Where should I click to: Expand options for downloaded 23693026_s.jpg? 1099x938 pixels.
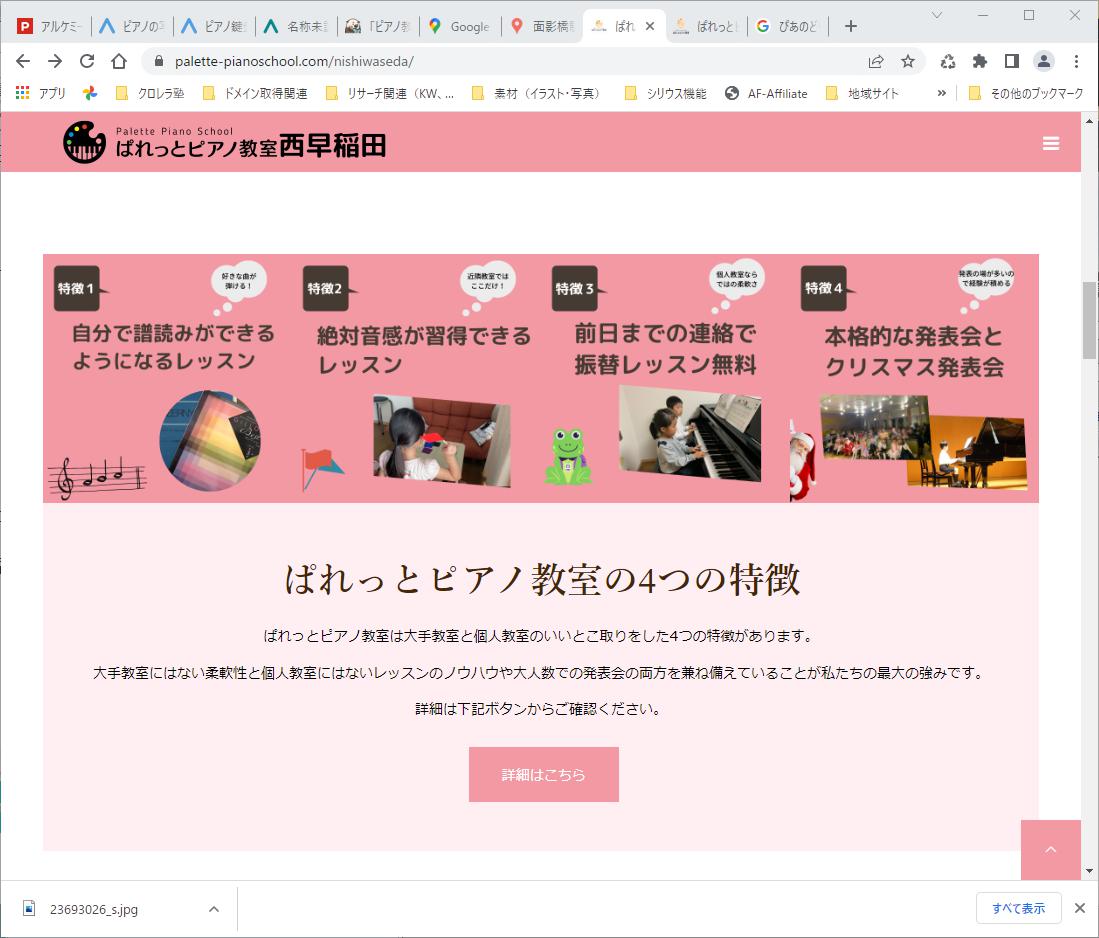[x=213, y=909]
